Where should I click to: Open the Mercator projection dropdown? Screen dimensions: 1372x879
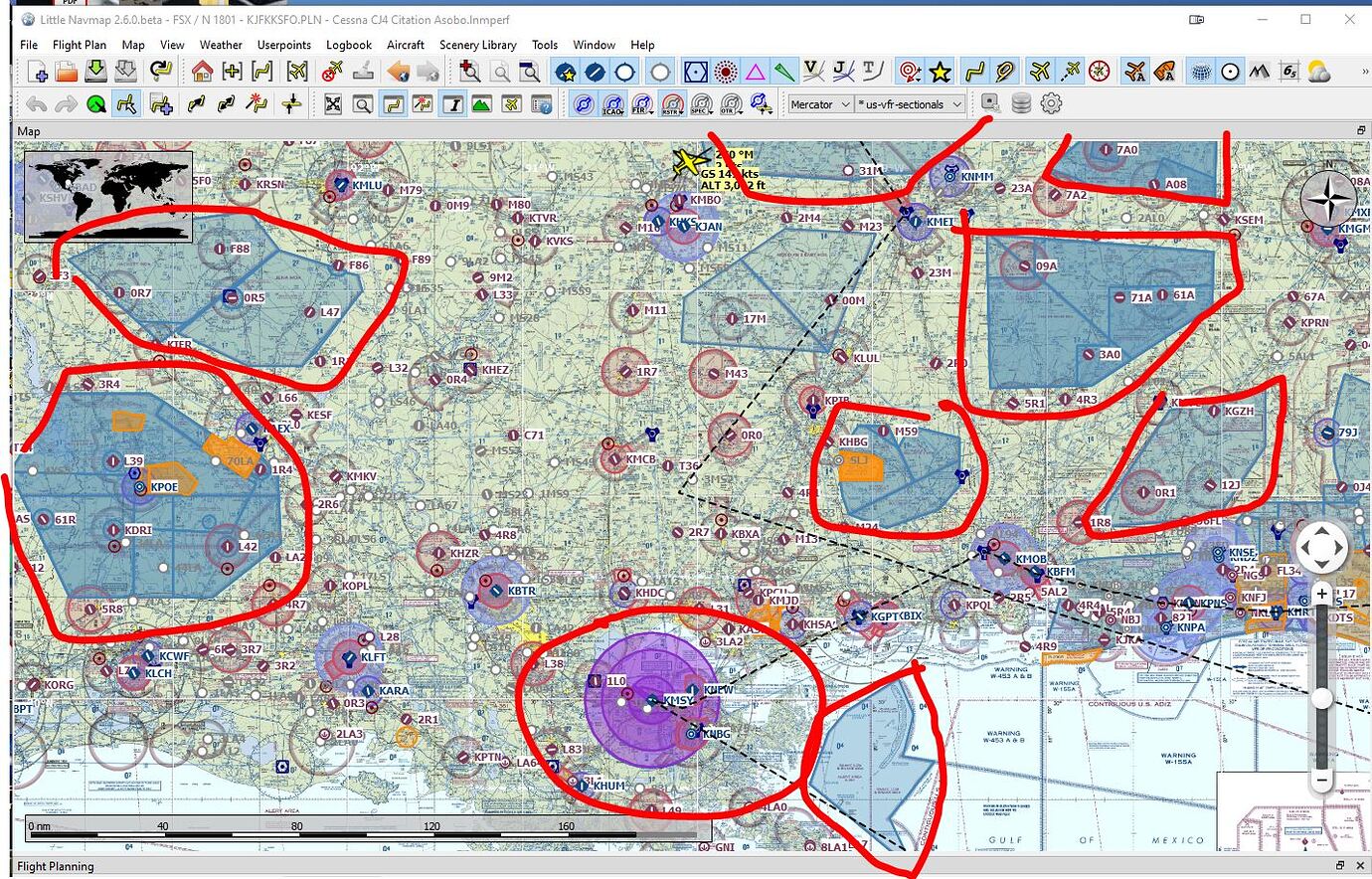point(818,103)
